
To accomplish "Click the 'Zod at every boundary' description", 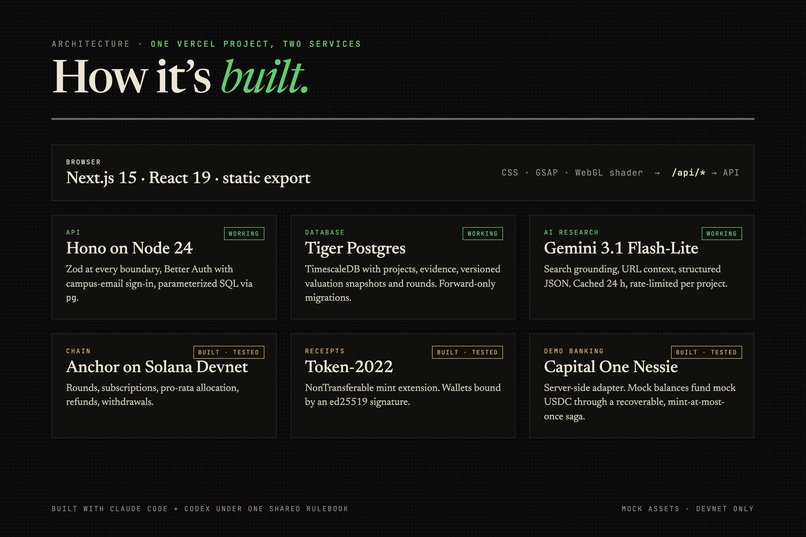I will tap(159, 283).
